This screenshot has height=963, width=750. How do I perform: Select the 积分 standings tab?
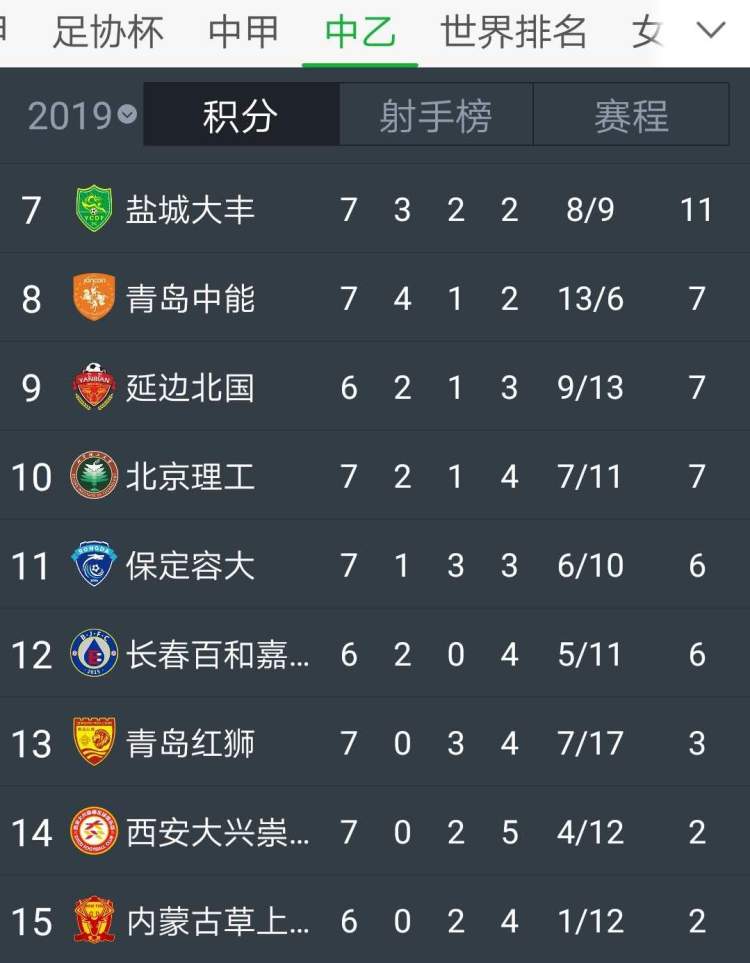tap(241, 115)
